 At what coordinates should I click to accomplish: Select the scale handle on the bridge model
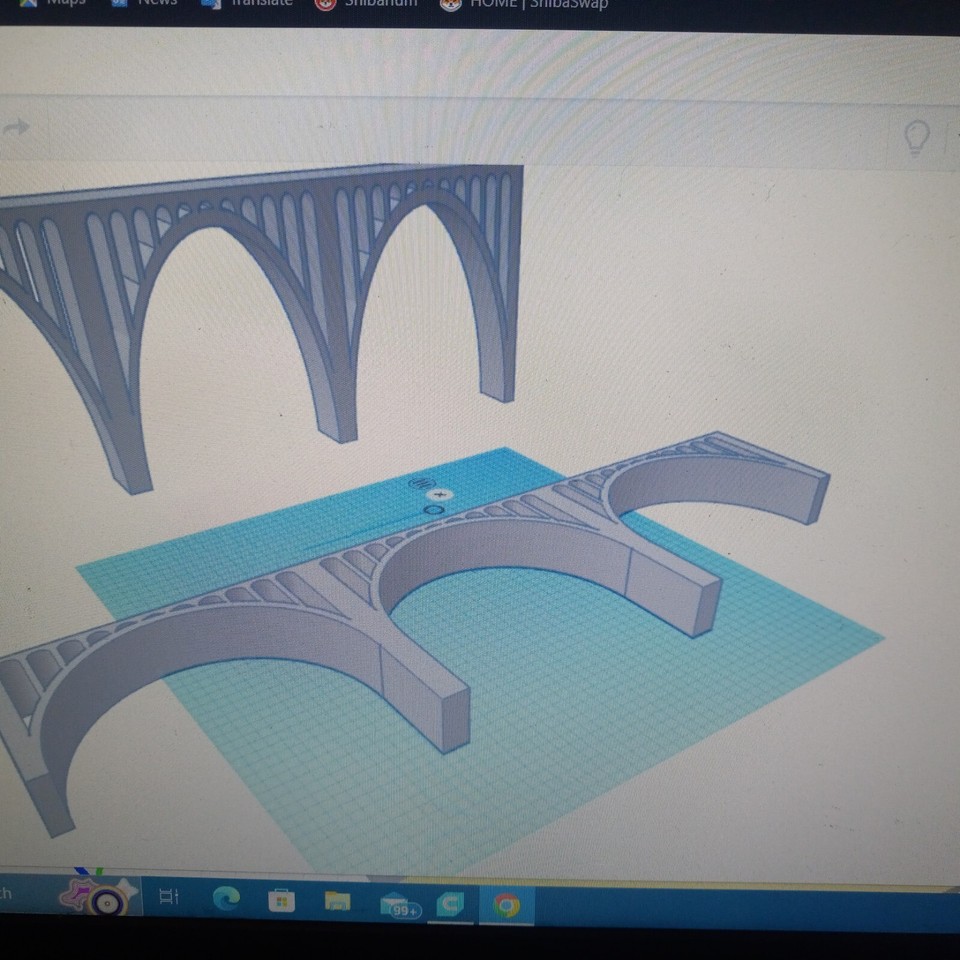pyautogui.click(x=438, y=494)
